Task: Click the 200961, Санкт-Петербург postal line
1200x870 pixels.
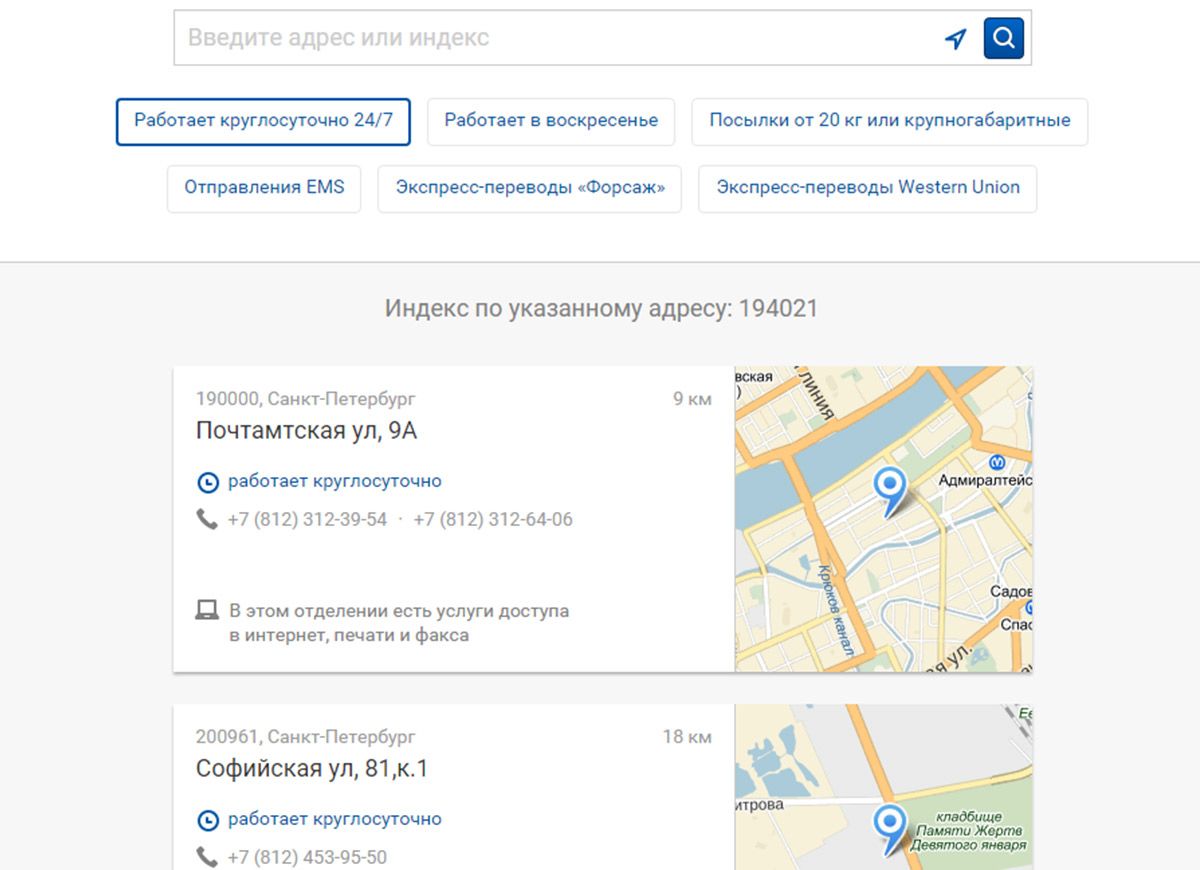Action: click(305, 737)
